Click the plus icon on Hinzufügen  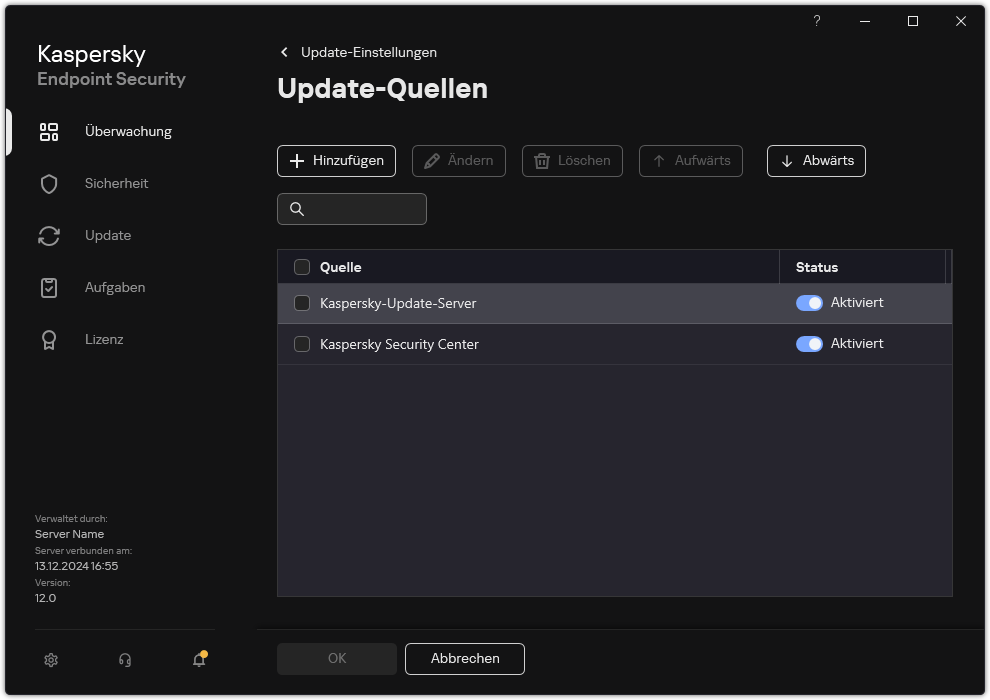[x=297, y=161]
